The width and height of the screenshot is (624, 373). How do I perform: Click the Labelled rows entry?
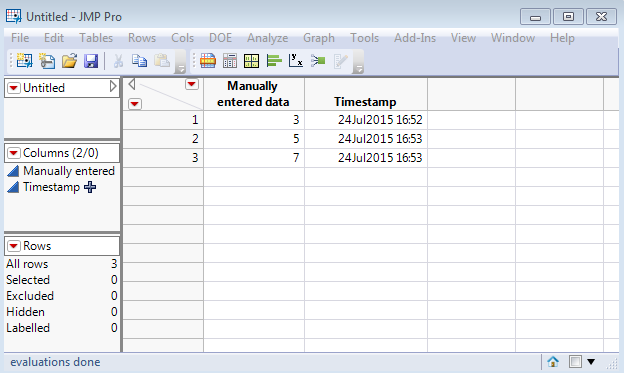point(62,328)
